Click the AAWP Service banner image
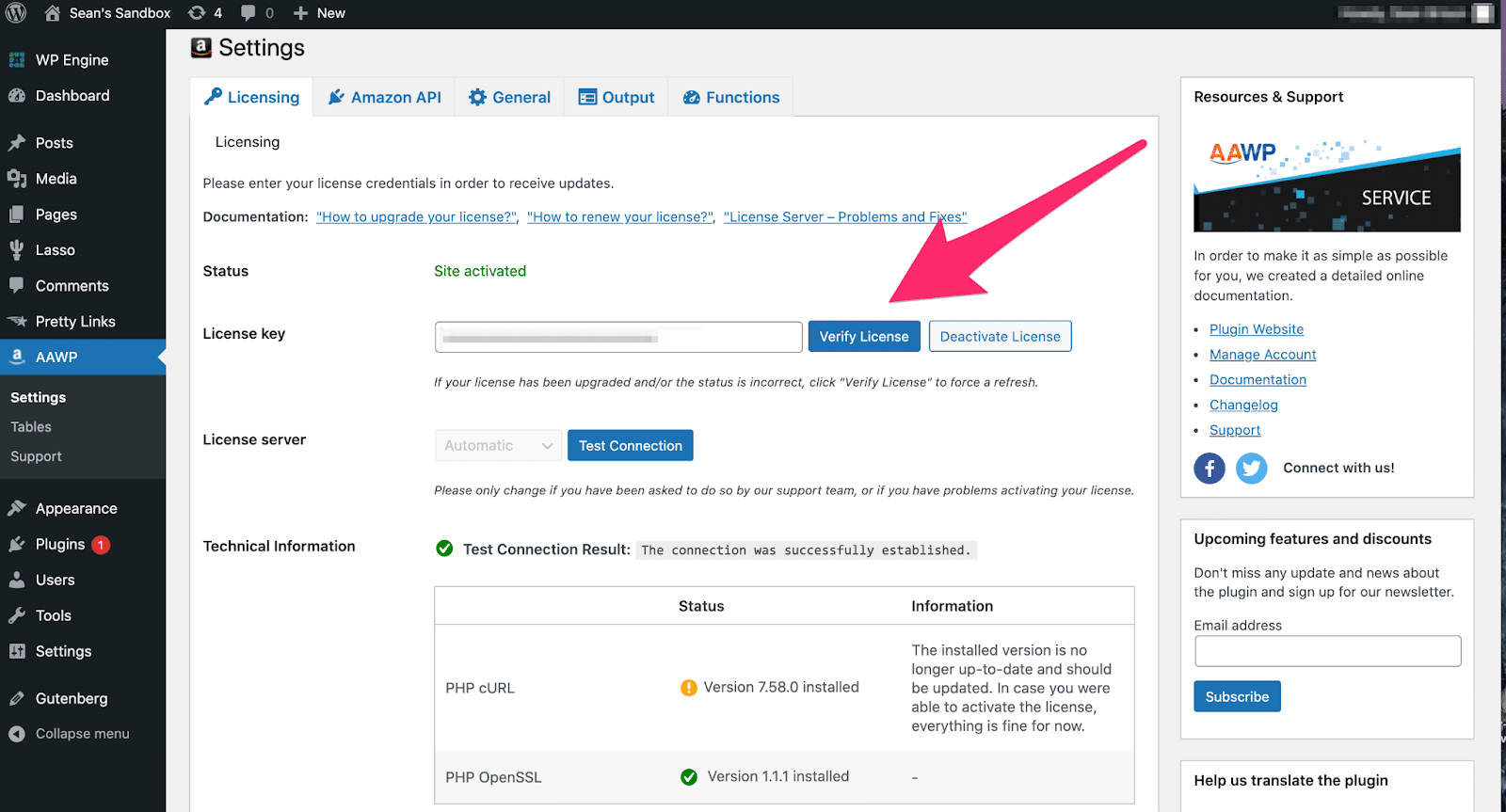This screenshot has width=1506, height=812. 1327,184
